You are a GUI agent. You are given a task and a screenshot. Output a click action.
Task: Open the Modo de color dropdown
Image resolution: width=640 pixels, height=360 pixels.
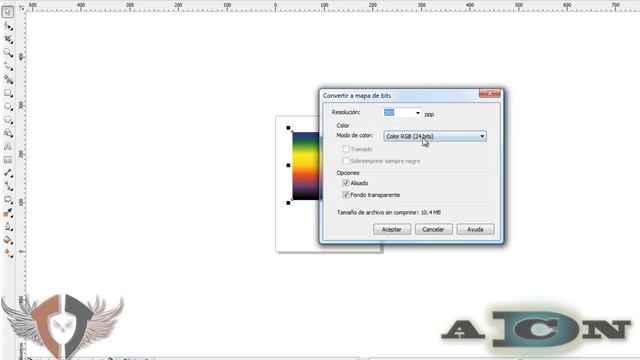click(435, 136)
